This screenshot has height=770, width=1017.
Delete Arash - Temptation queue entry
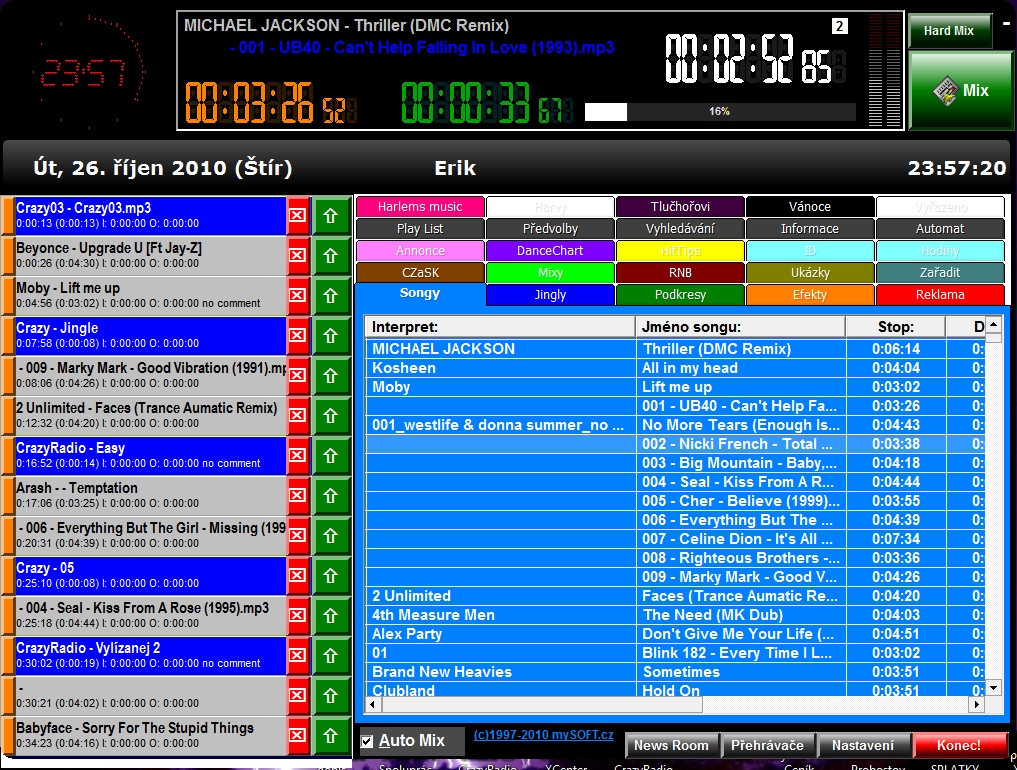tap(298, 496)
